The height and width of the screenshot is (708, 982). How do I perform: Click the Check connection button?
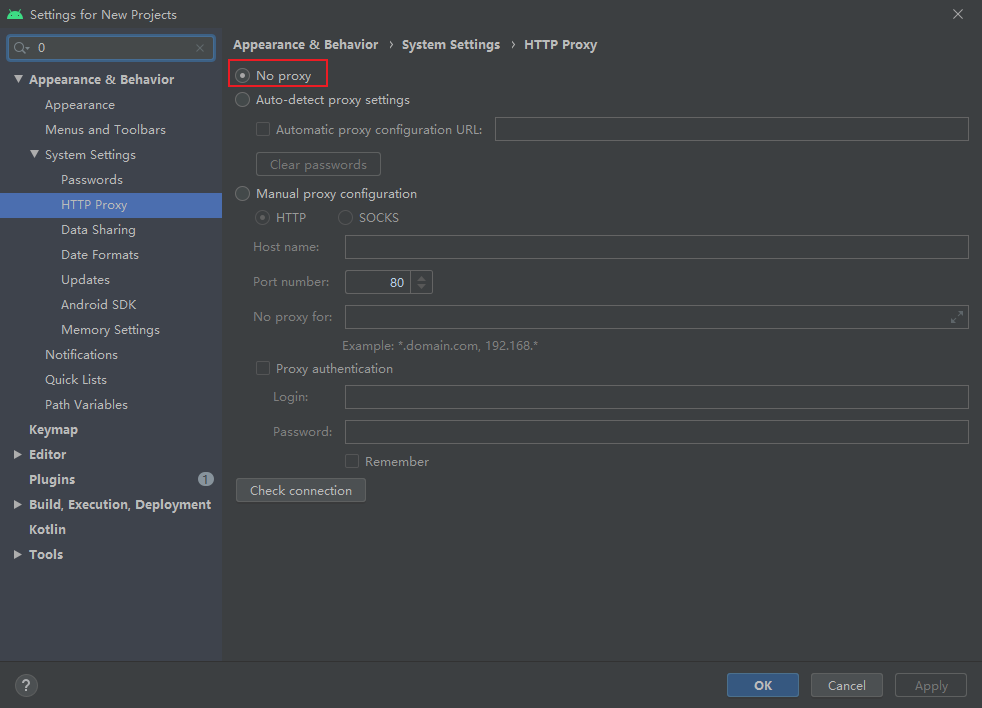tap(301, 490)
